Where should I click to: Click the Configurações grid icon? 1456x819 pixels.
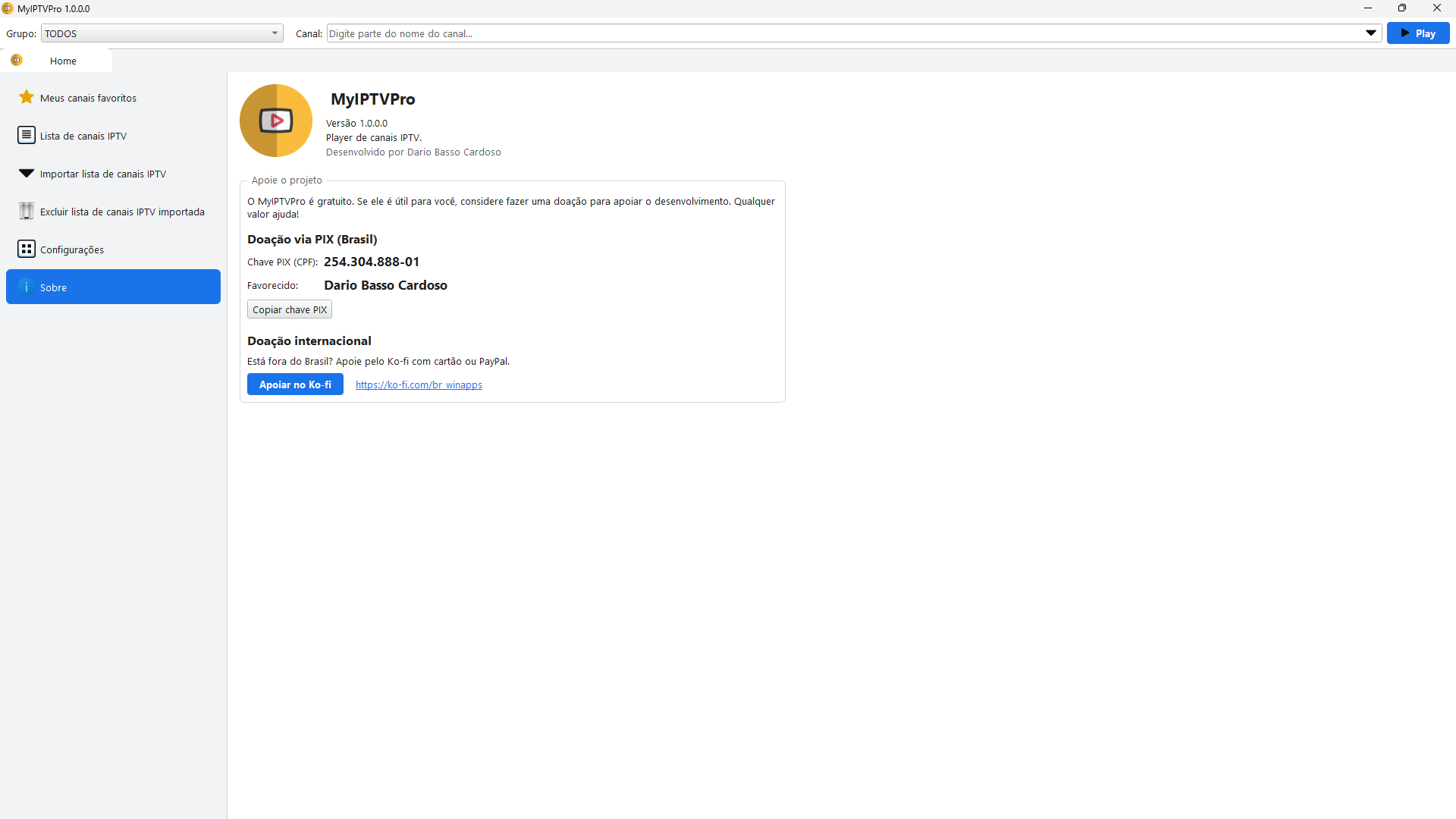pyautogui.click(x=27, y=249)
